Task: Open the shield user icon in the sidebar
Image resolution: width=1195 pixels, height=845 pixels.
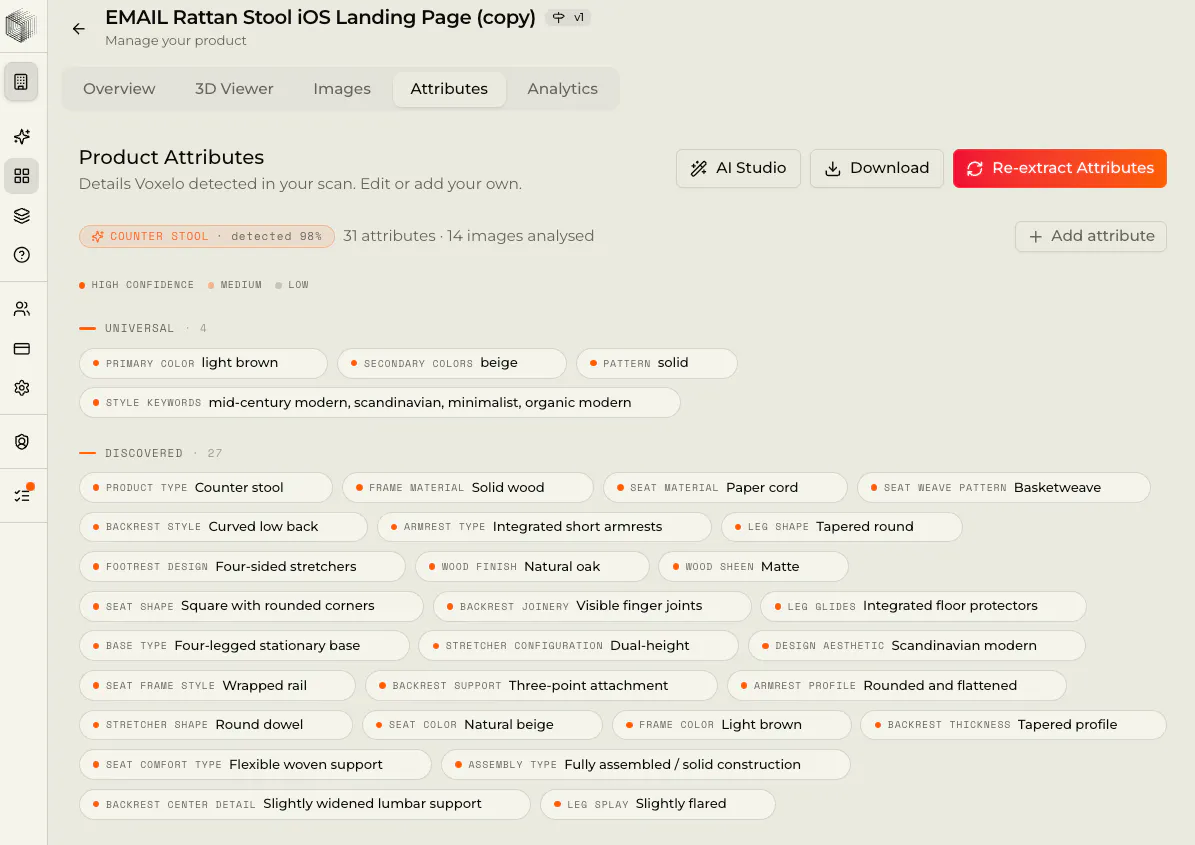Action: (21, 442)
